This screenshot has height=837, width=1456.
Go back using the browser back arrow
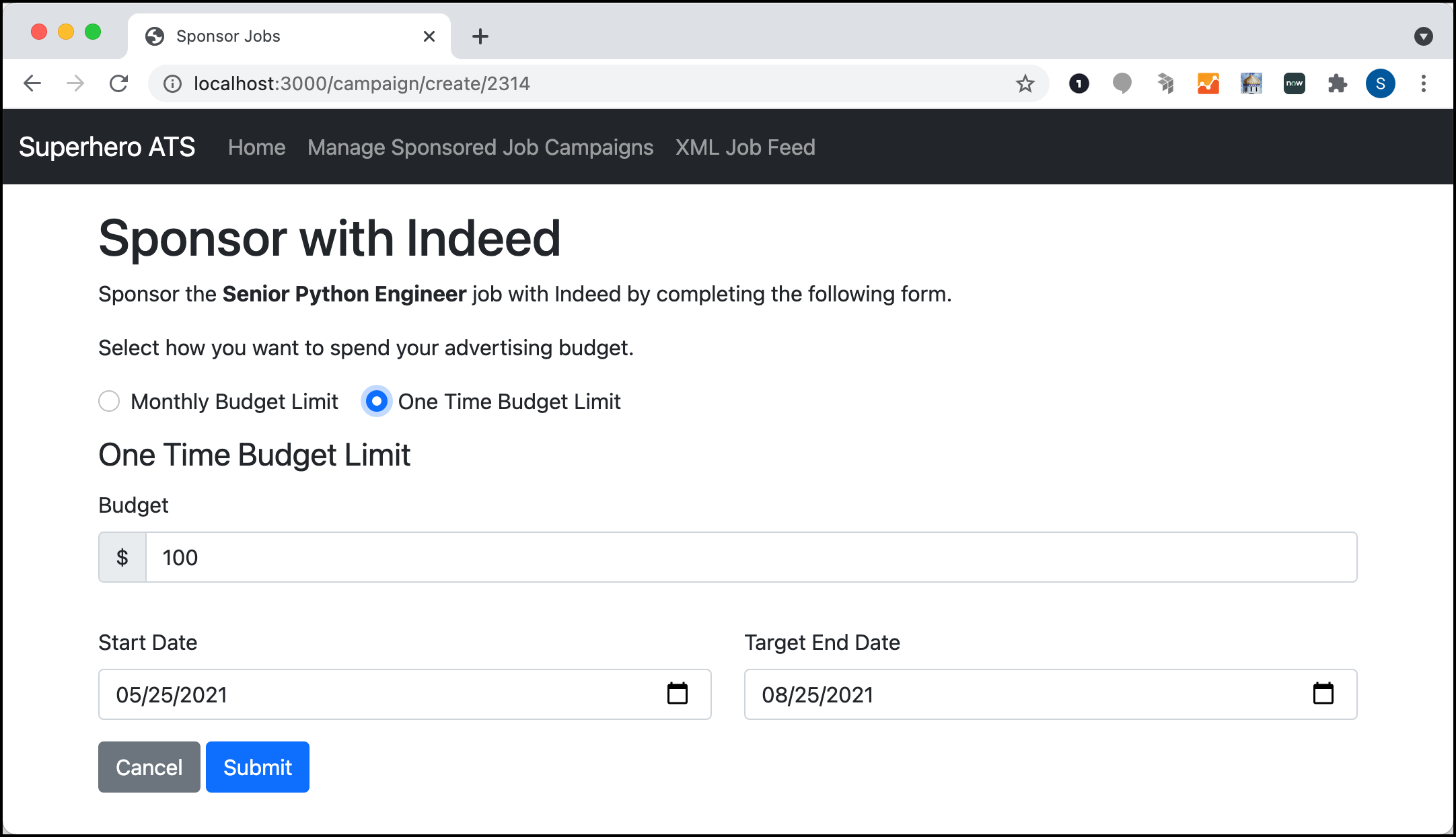pyautogui.click(x=32, y=83)
